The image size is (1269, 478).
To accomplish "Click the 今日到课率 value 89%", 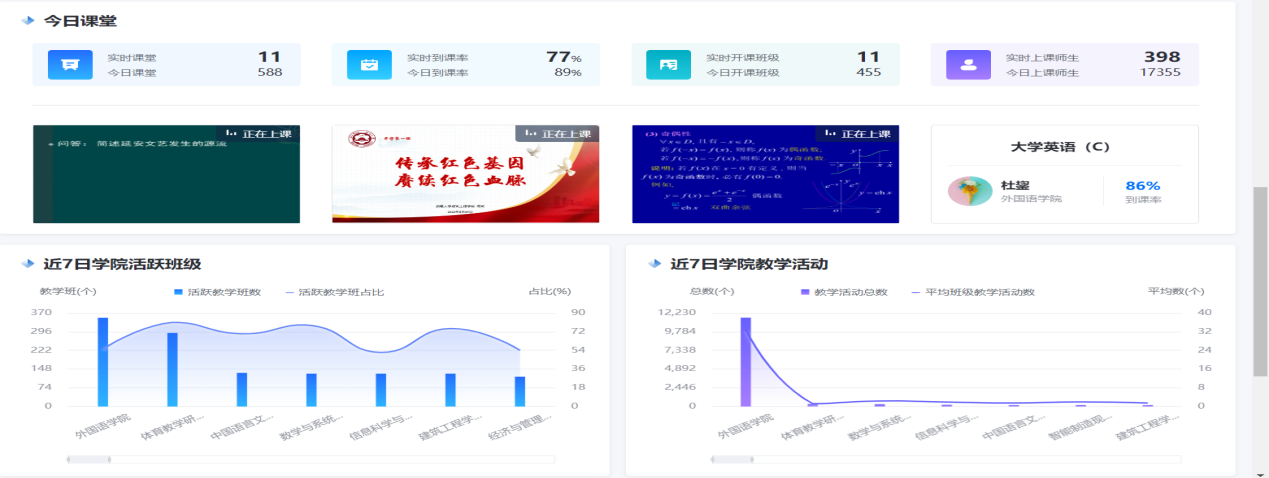I will point(568,72).
